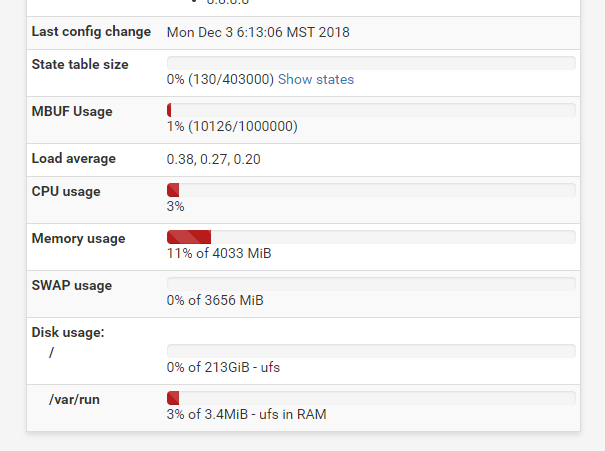
Task: Click the 3% of 3.4MiB ufs in RAM text
Action: (246, 414)
